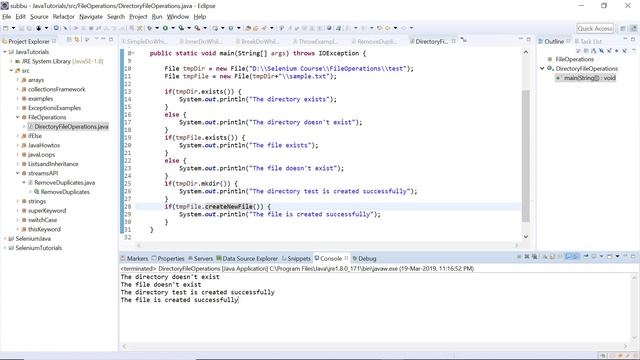Open the Servers tab
The width and height of the screenshot is (640, 360).
point(200,258)
